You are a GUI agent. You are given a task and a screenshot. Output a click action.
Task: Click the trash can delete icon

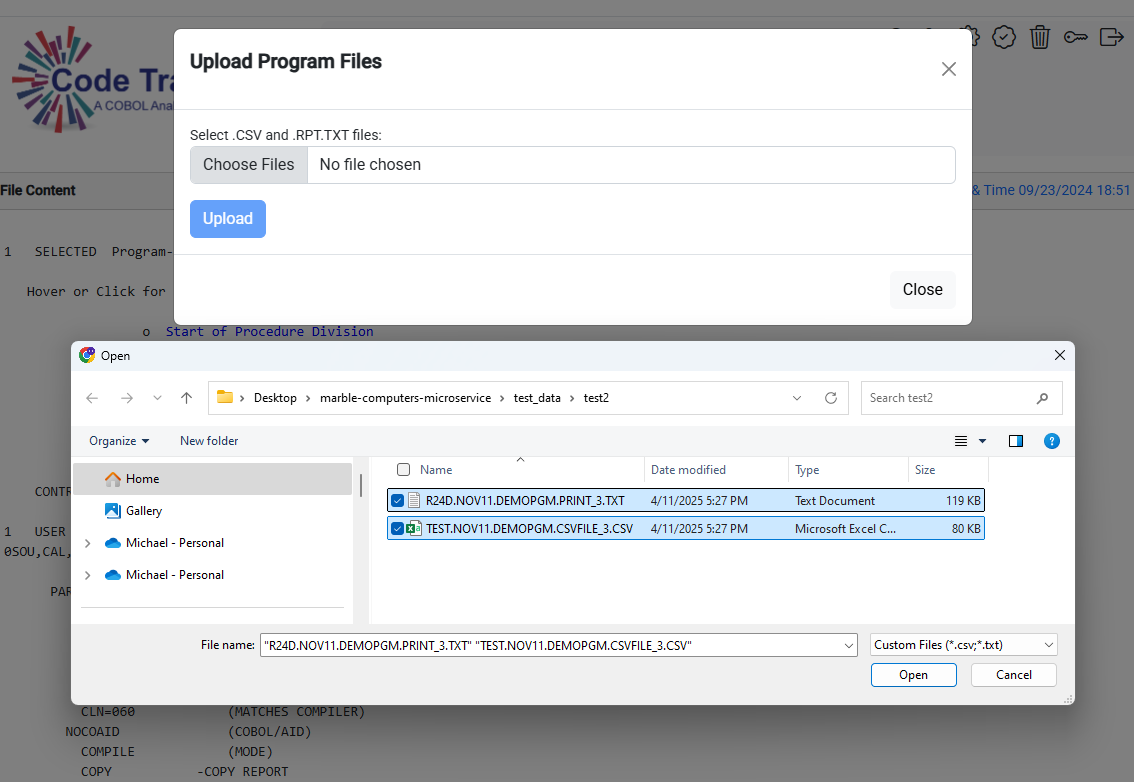click(x=1040, y=37)
